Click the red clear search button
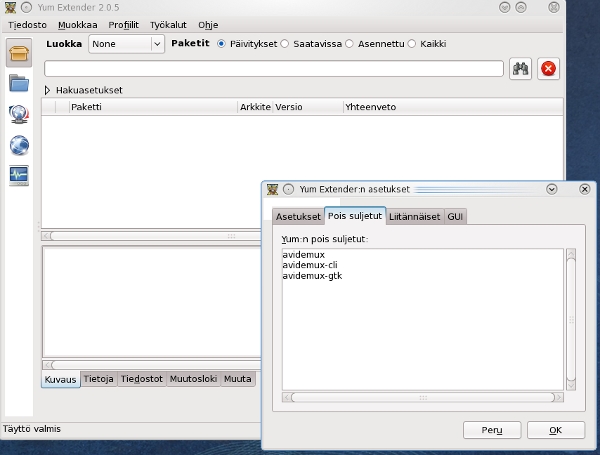 click(x=548, y=69)
